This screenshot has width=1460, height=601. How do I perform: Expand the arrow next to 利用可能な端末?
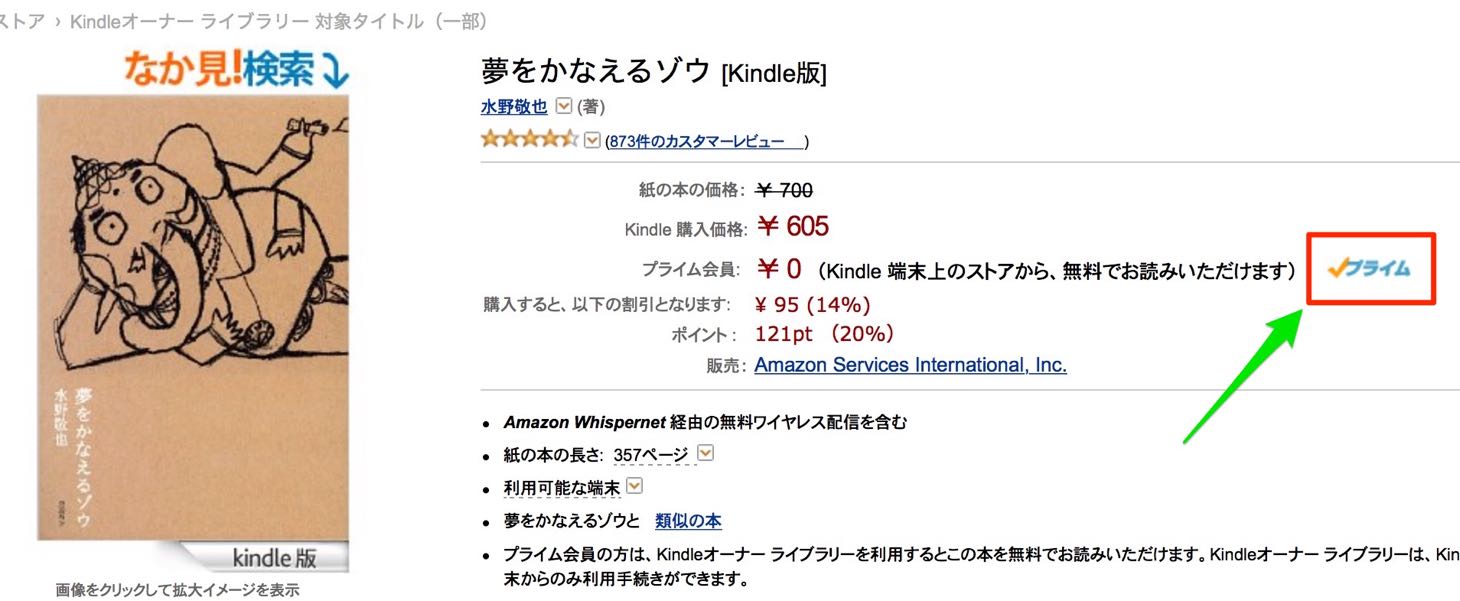point(633,487)
